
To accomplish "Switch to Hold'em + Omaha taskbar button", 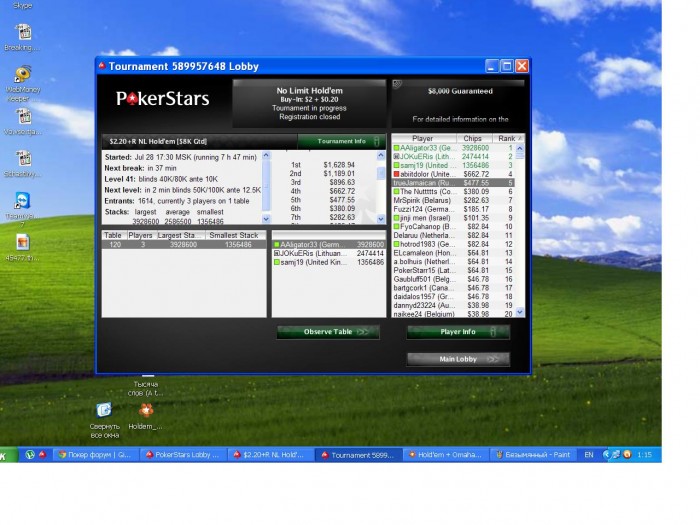I will [x=446, y=455].
